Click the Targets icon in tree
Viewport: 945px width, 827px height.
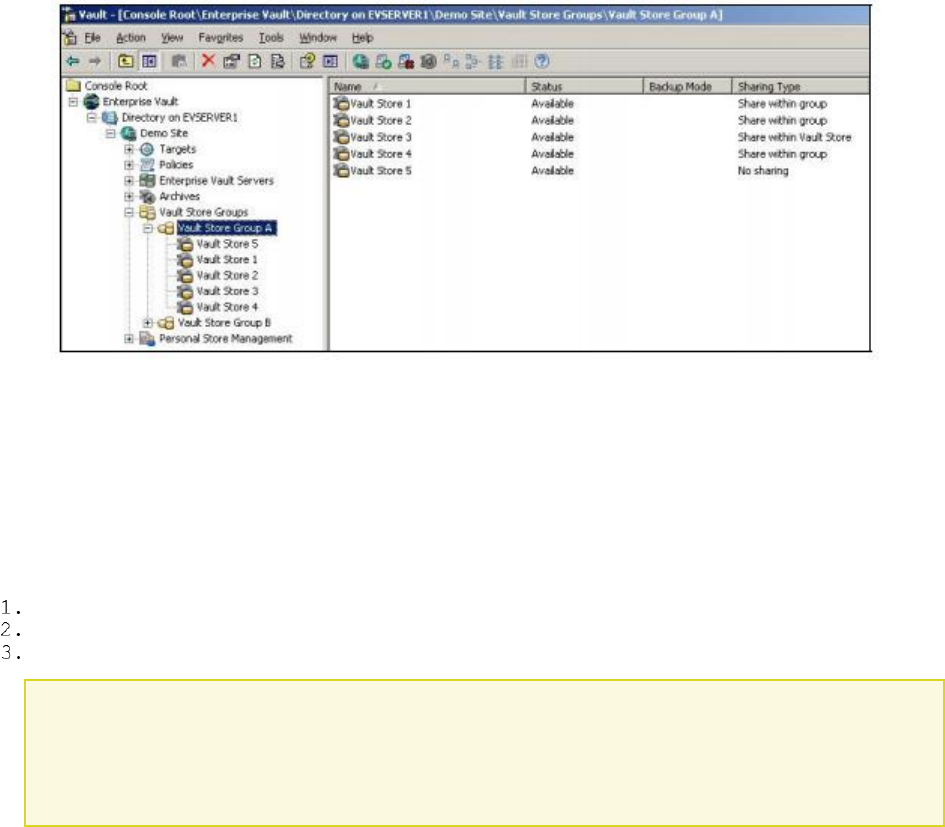[x=147, y=149]
